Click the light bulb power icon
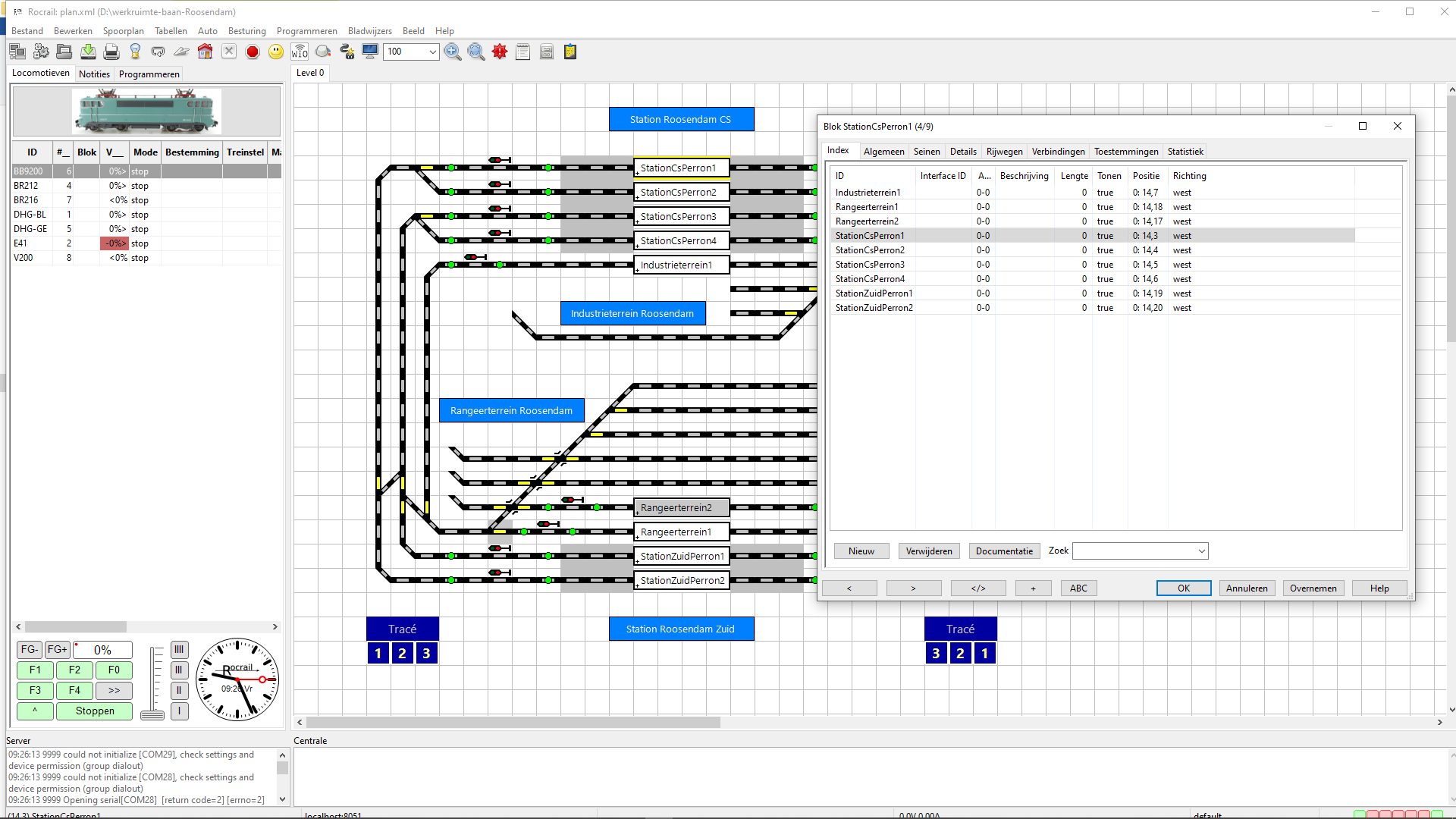 (135, 52)
